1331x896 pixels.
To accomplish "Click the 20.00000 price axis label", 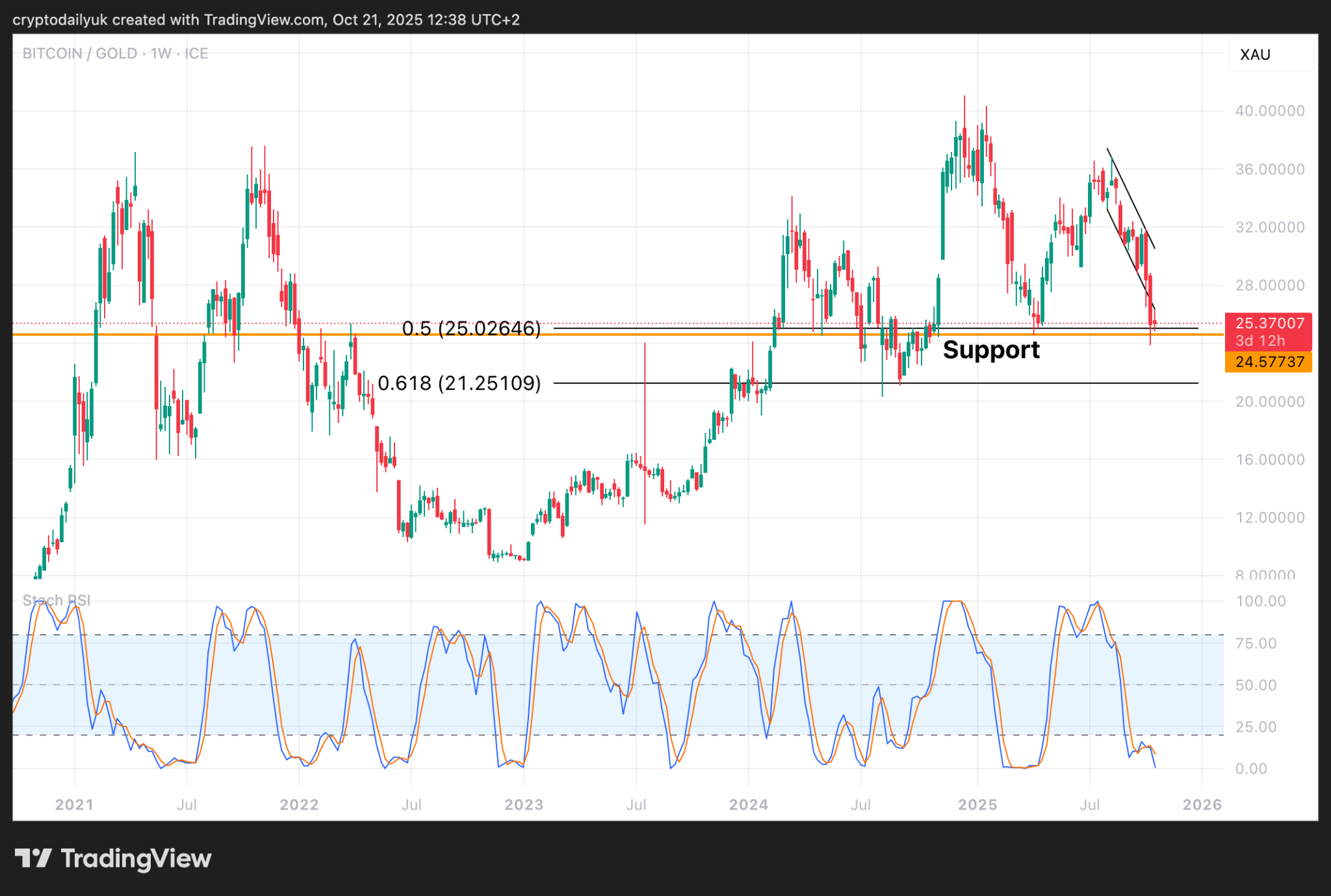I will click(1269, 402).
